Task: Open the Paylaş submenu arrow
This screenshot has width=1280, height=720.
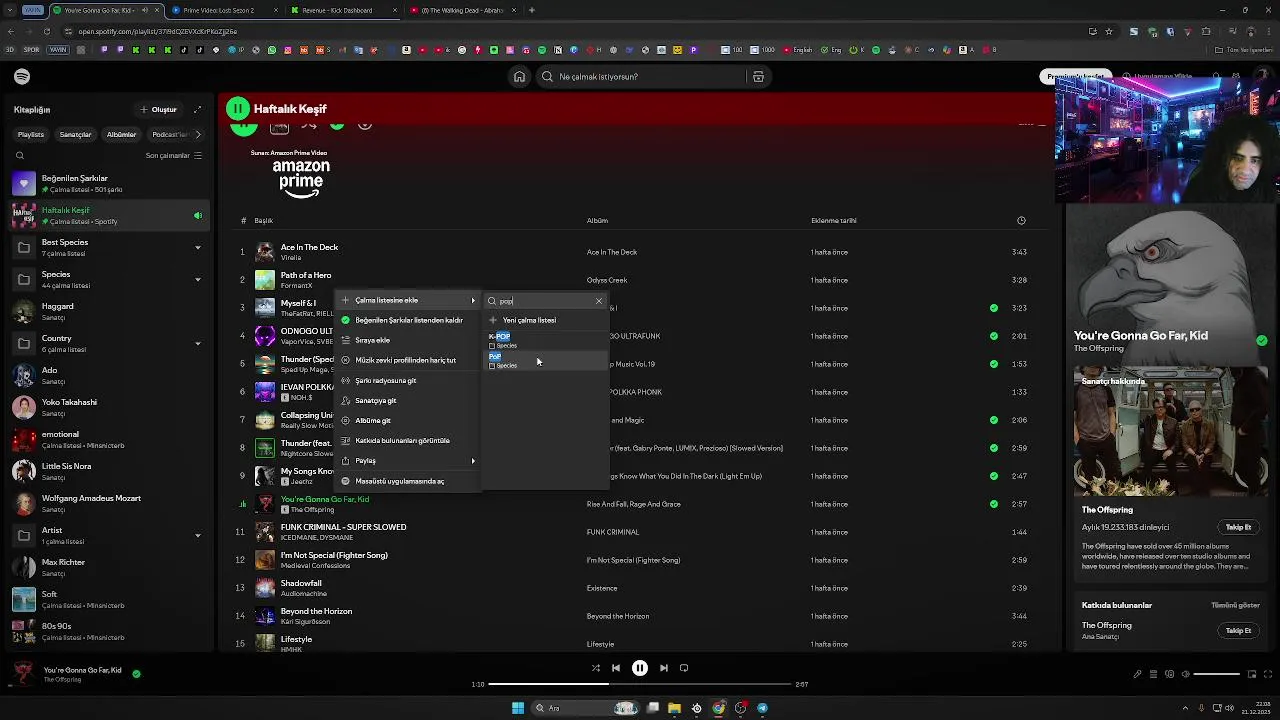Action: [473, 461]
